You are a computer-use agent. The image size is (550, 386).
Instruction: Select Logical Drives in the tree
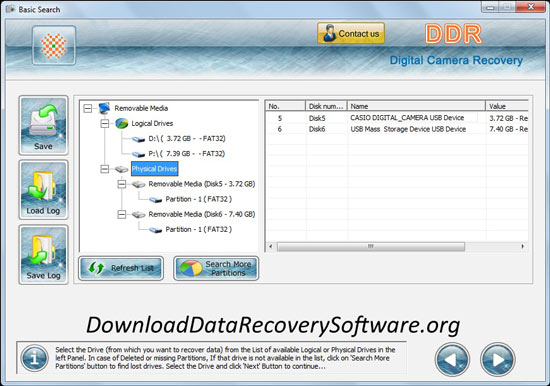(x=152, y=124)
